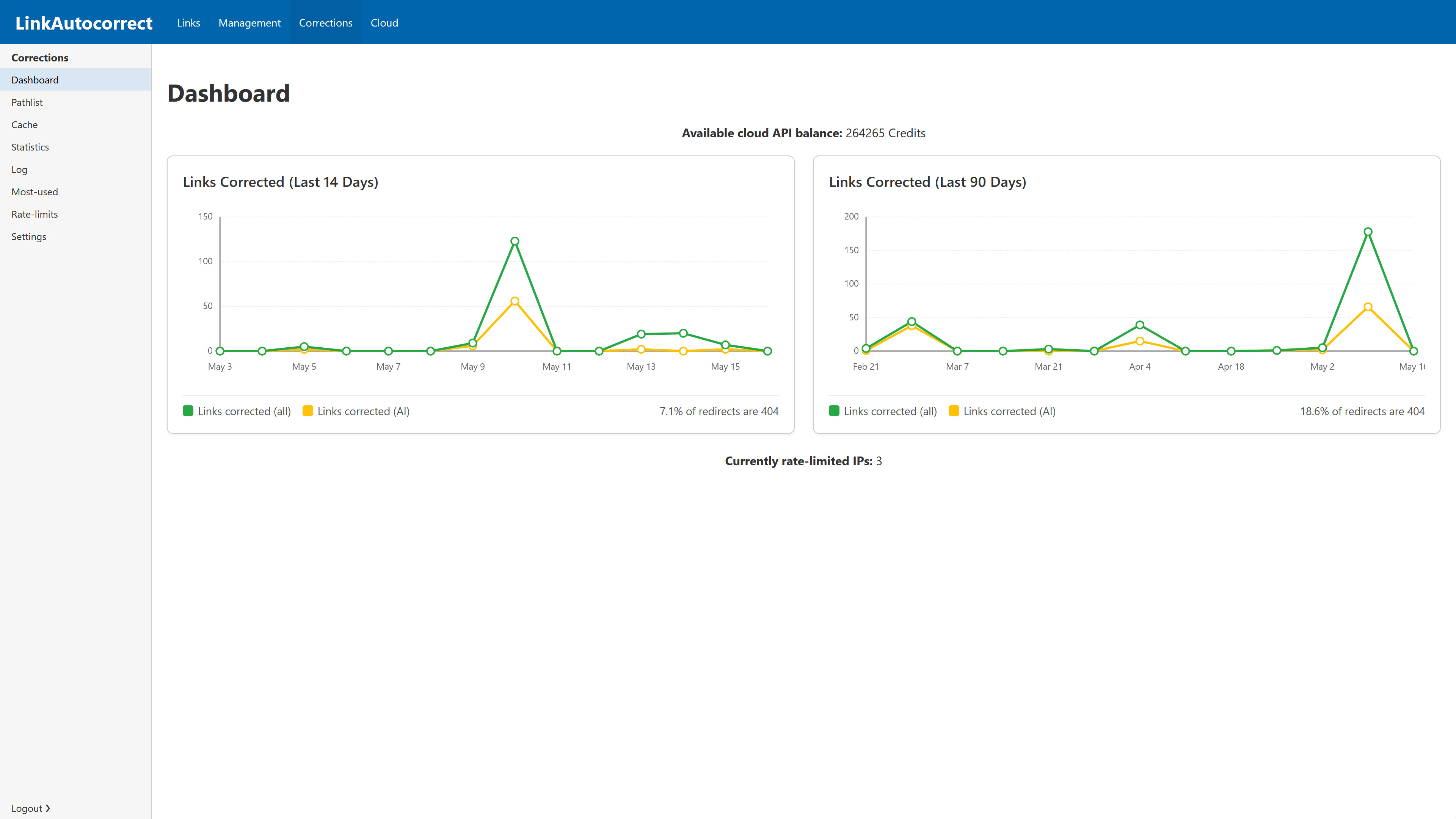Open Rate-limits page
Viewport: 1456px width, 819px height.
click(75, 214)
